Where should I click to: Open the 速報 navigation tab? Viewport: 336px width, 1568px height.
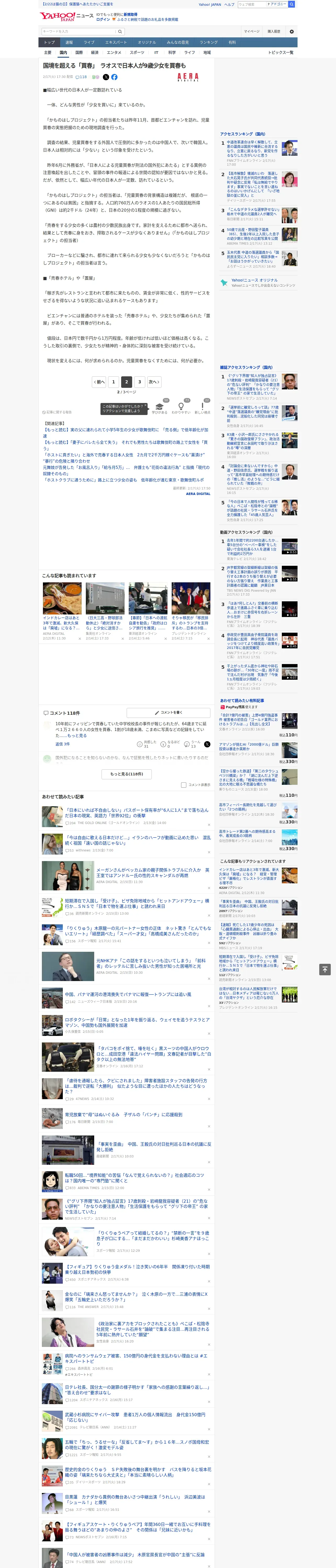tap(69, 43)
